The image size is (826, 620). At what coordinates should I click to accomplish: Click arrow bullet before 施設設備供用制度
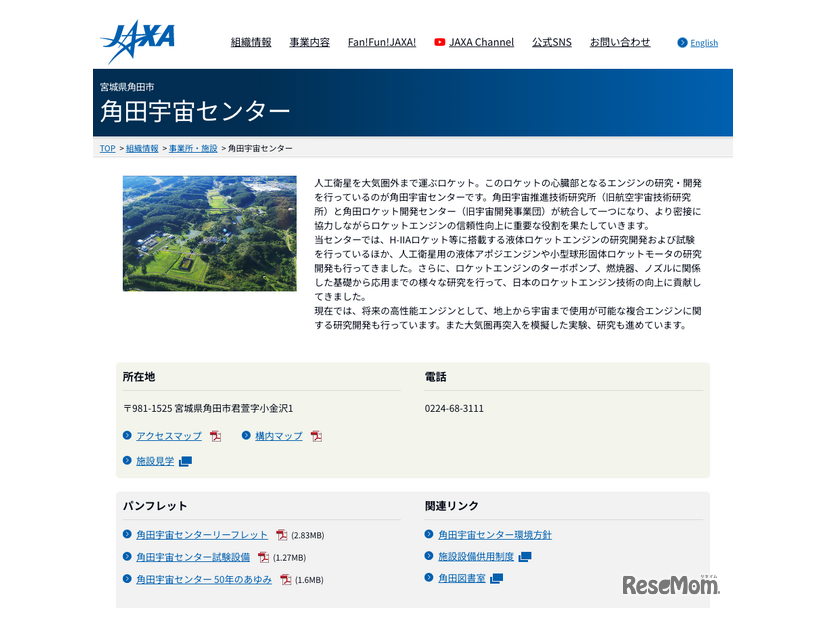(x=429, y=556)
